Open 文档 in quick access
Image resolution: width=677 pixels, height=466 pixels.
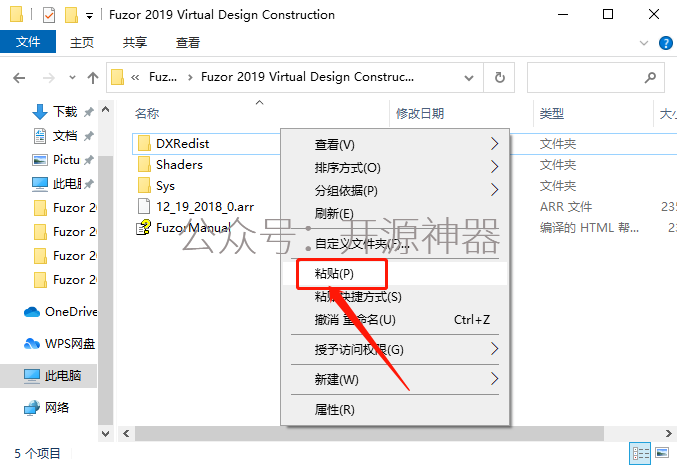65,136
